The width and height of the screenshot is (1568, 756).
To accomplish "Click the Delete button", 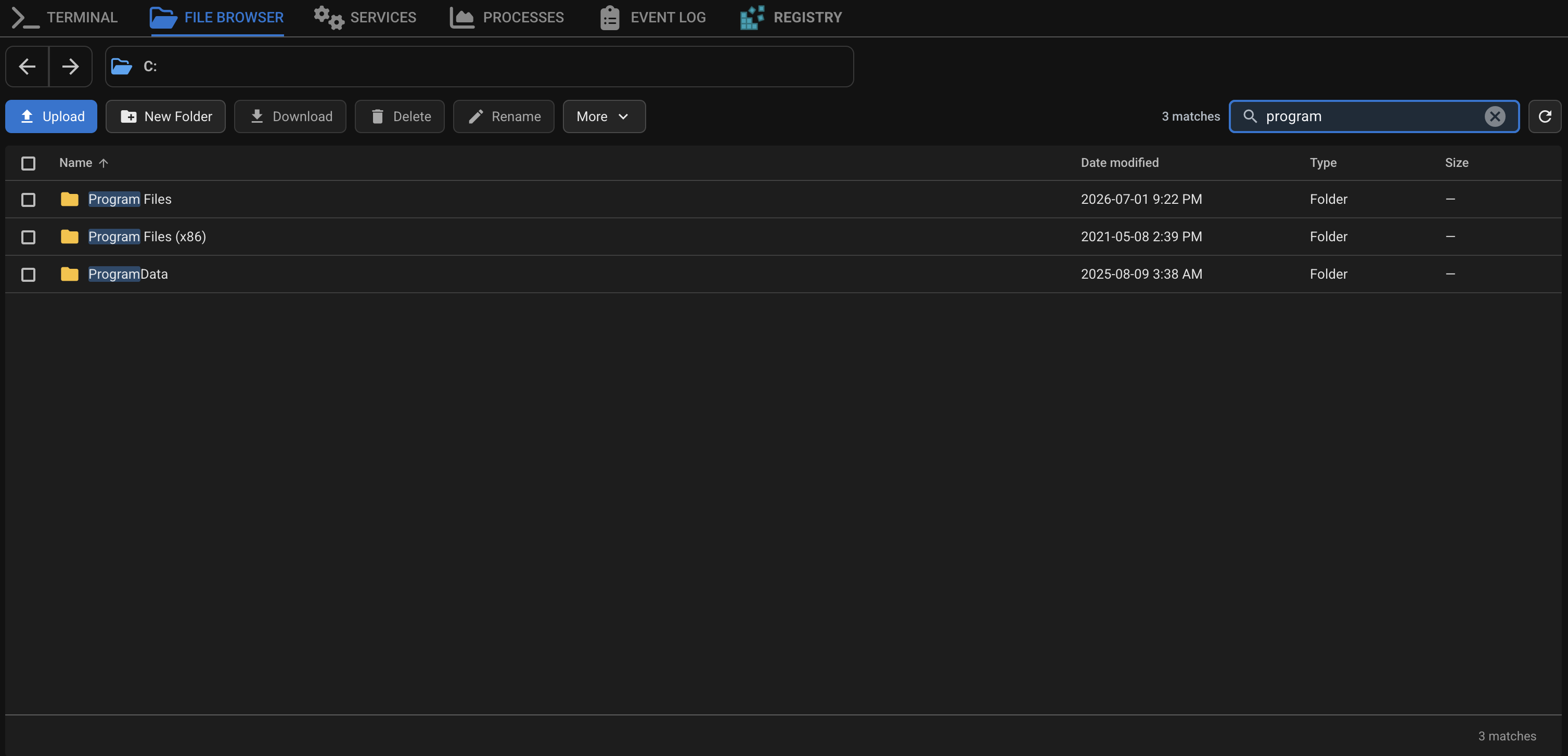I will tap(400, 116).
